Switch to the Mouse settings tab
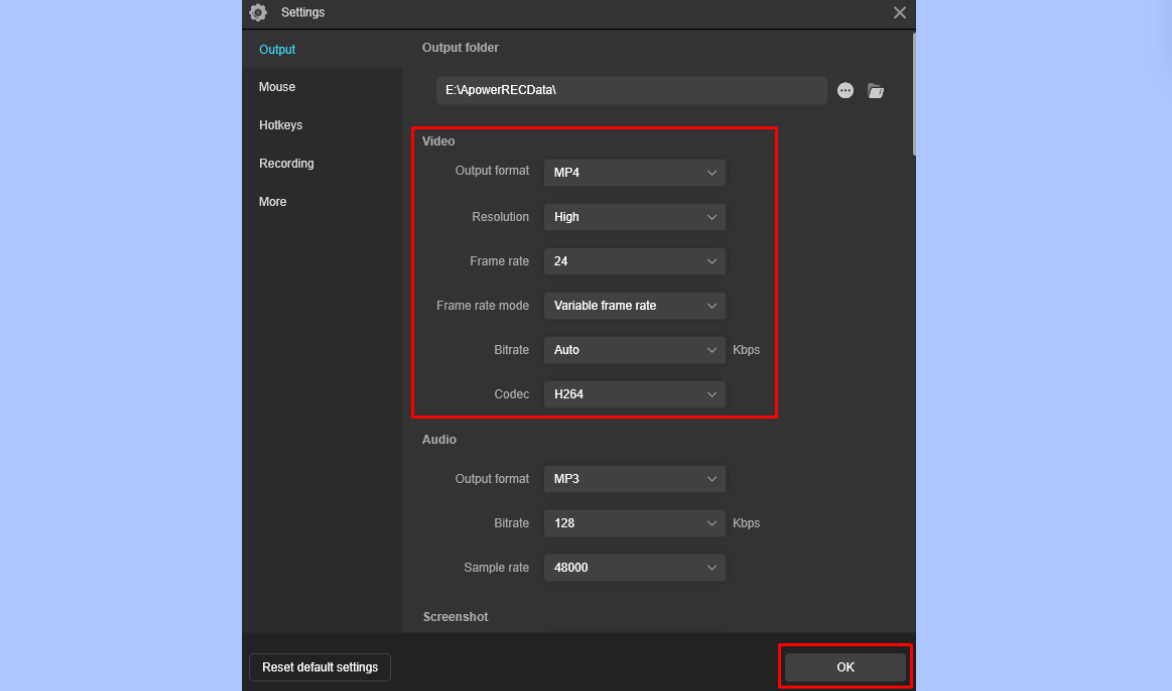The image size is (1172, 691). tap(321, 87)
